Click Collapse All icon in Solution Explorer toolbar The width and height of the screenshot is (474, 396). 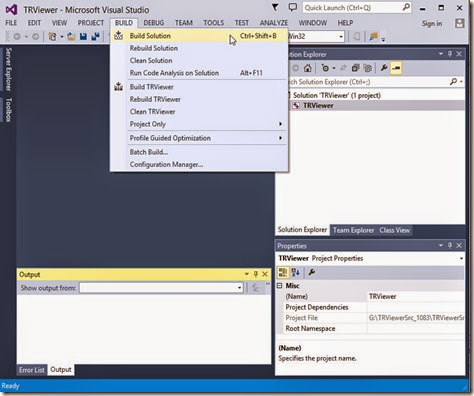(x=355, y=68)
